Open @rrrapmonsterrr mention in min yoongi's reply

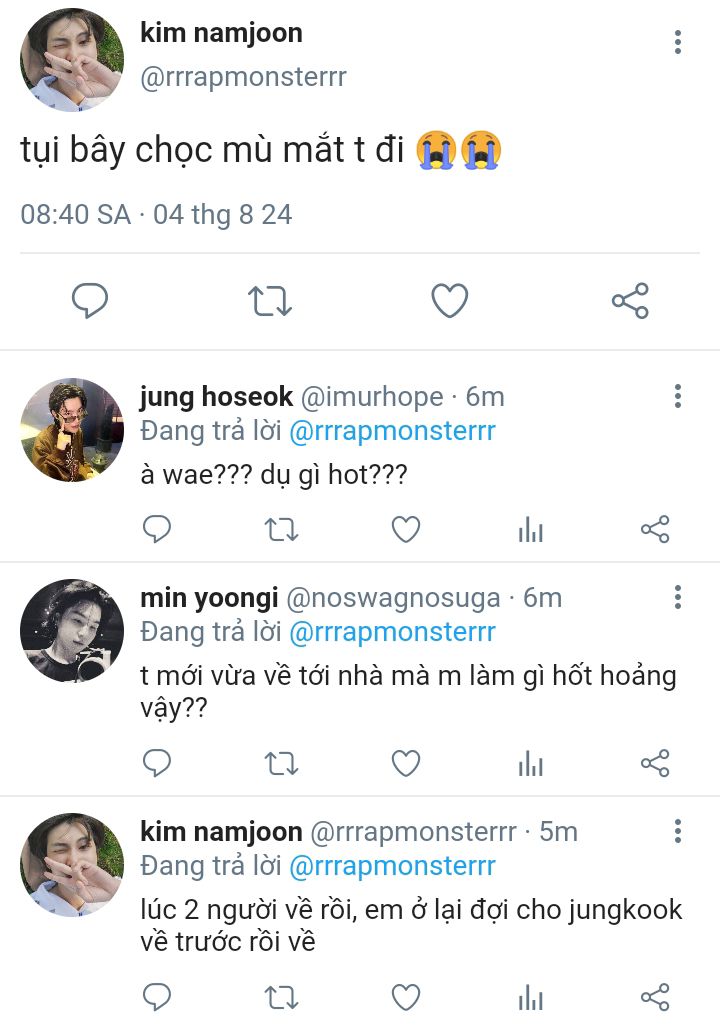click(x=392, y=632)
